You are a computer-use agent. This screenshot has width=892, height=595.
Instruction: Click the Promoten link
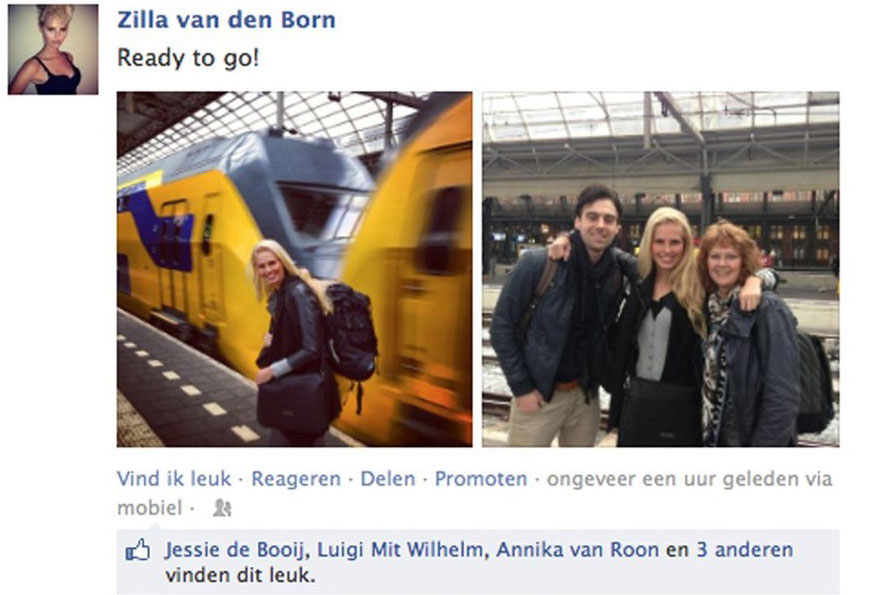click(x=481, y=479)
